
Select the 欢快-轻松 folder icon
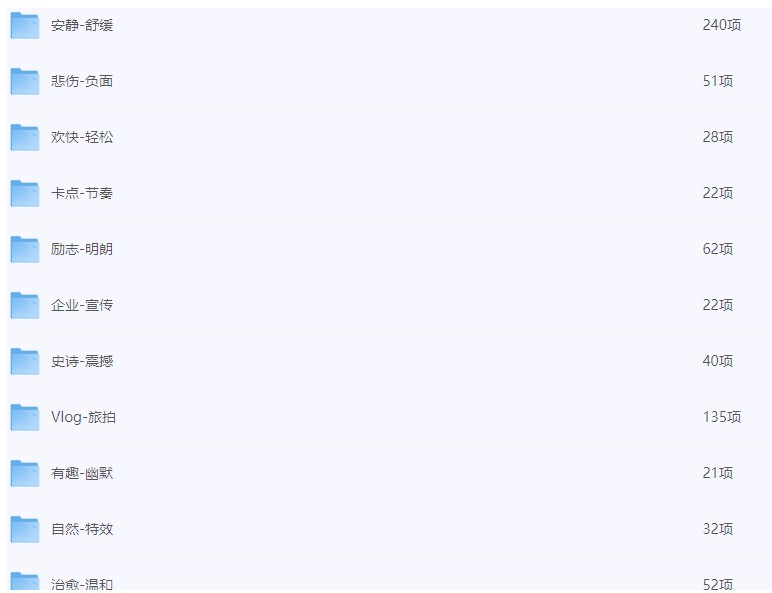pos(25,137)
